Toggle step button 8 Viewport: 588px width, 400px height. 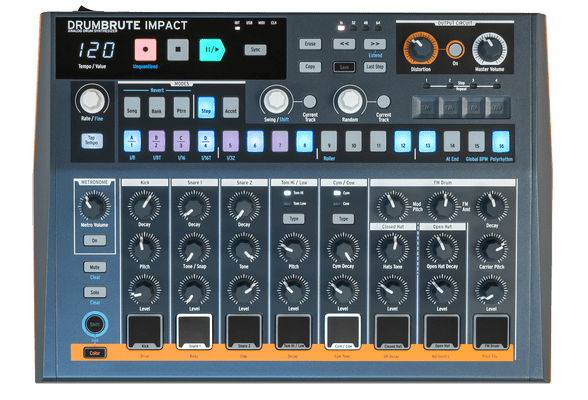click(x=304, y=141)
